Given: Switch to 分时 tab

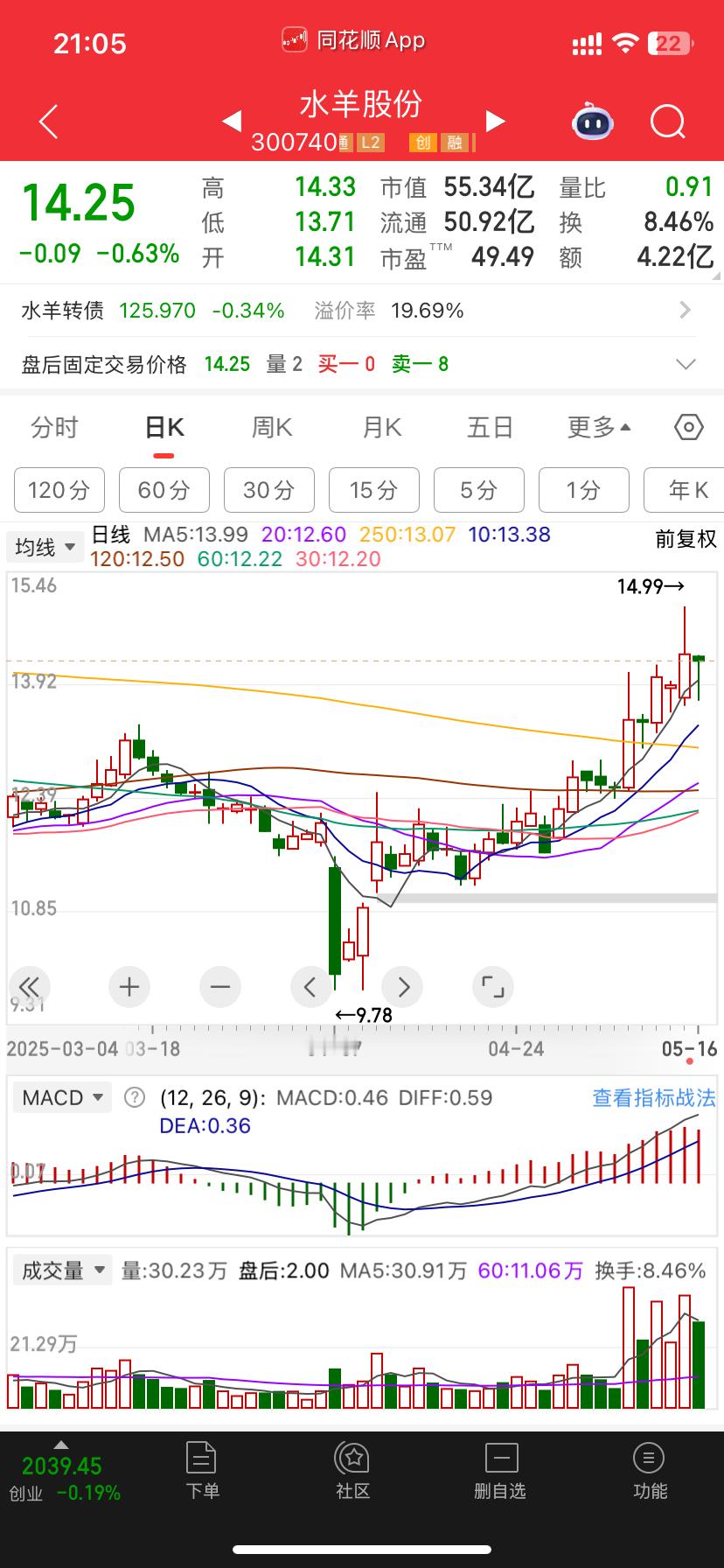Looking at the screenshot, I should click(x=54, y=427).
